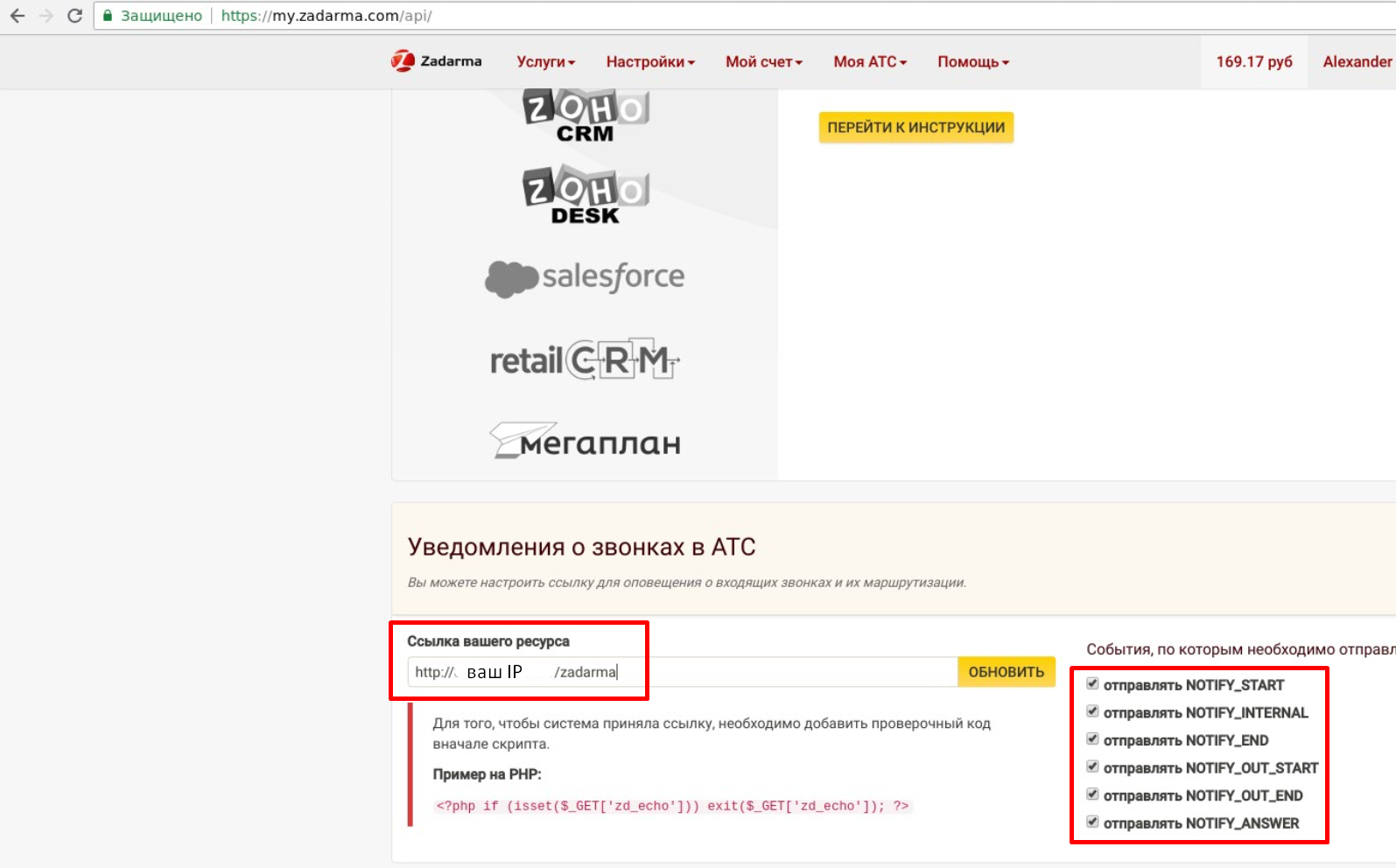Click ПЕРЕЙТИ К ИНСТРУКЦИИ button
The image size is (1396, 868).
point(916,127)
